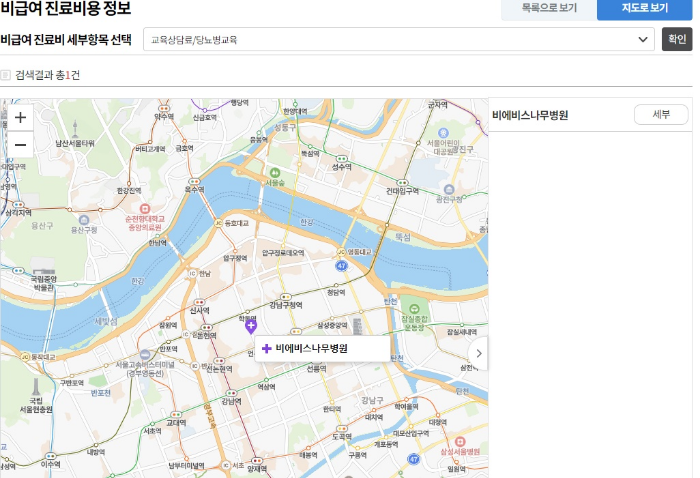This screenshot has width=700, height=478.
Task: Click the 압구정로데오역 station label
Action: click(283, 253)
